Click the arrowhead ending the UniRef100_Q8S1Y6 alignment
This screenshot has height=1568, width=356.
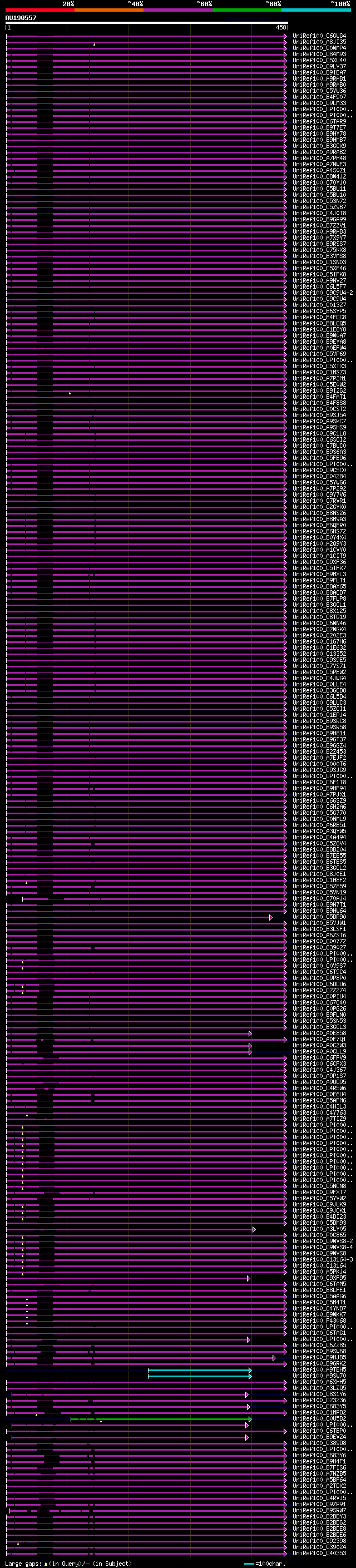click(247, 1394)
